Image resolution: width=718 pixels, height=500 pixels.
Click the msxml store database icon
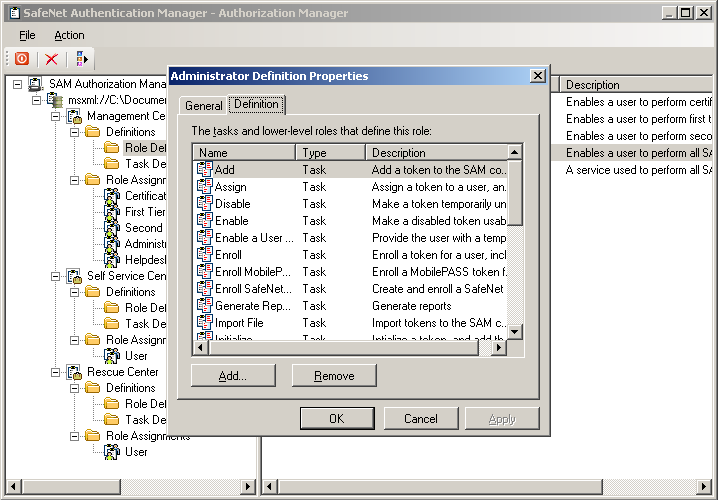tap(55, 100)
